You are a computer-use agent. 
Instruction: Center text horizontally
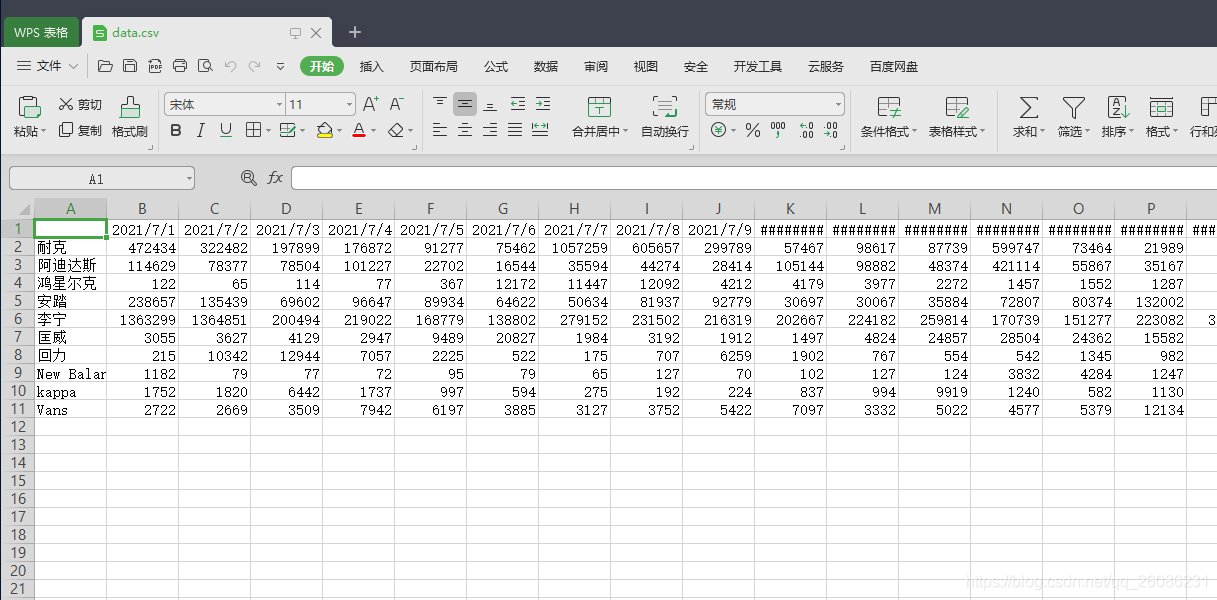465,130
